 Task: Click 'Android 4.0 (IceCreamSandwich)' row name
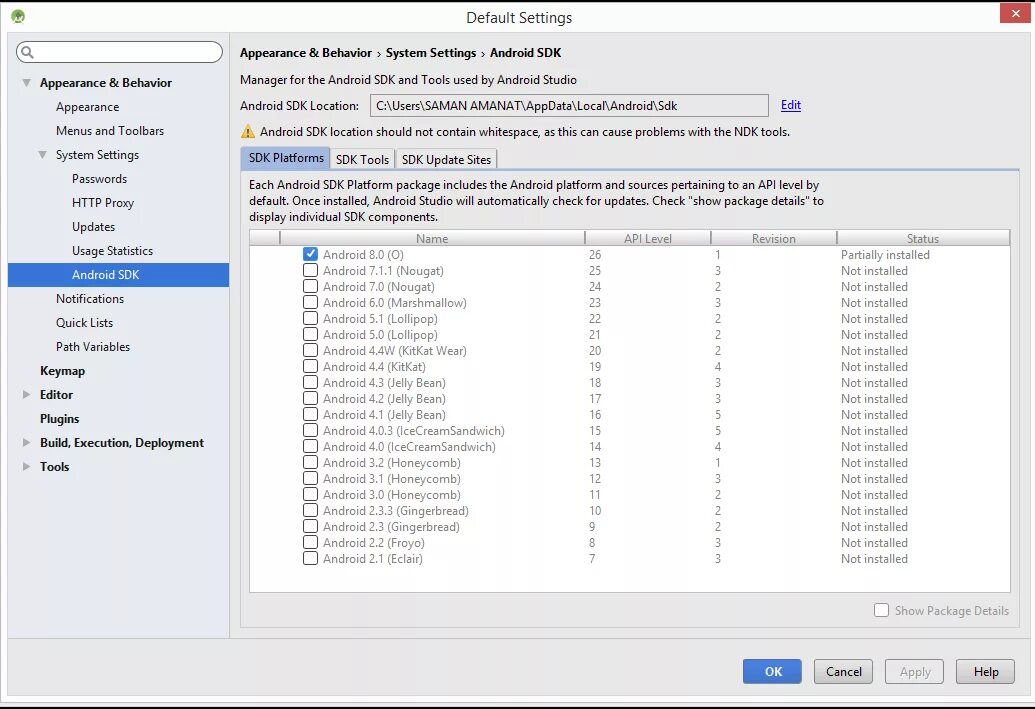pyautogui.click(x=409, y=447)
